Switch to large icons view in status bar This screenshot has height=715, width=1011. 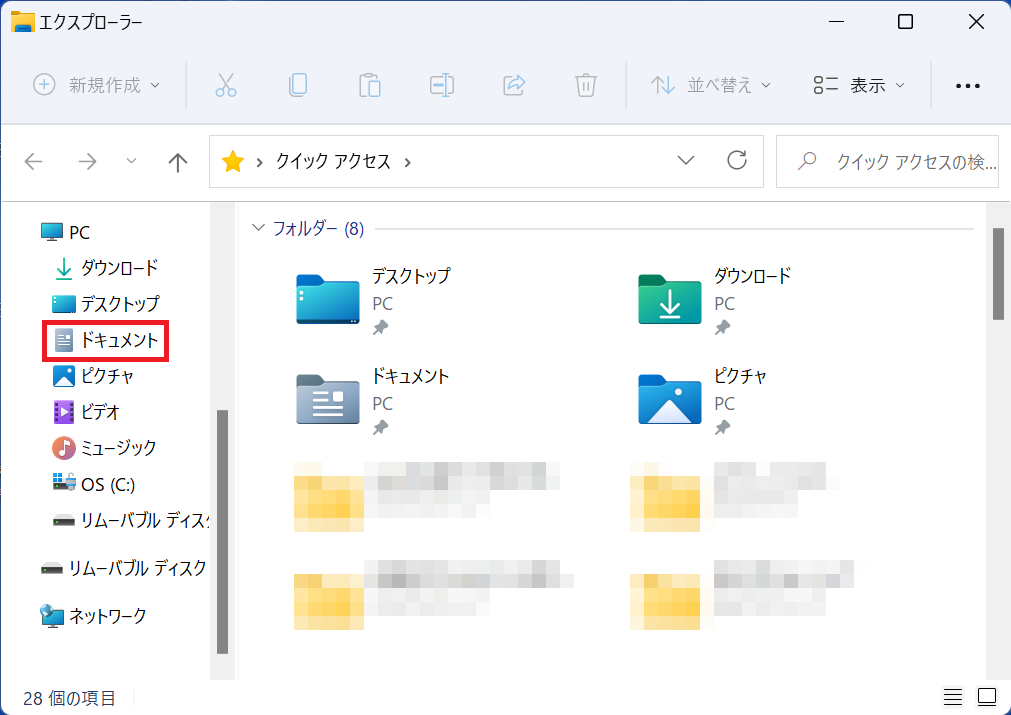point(987,697)
